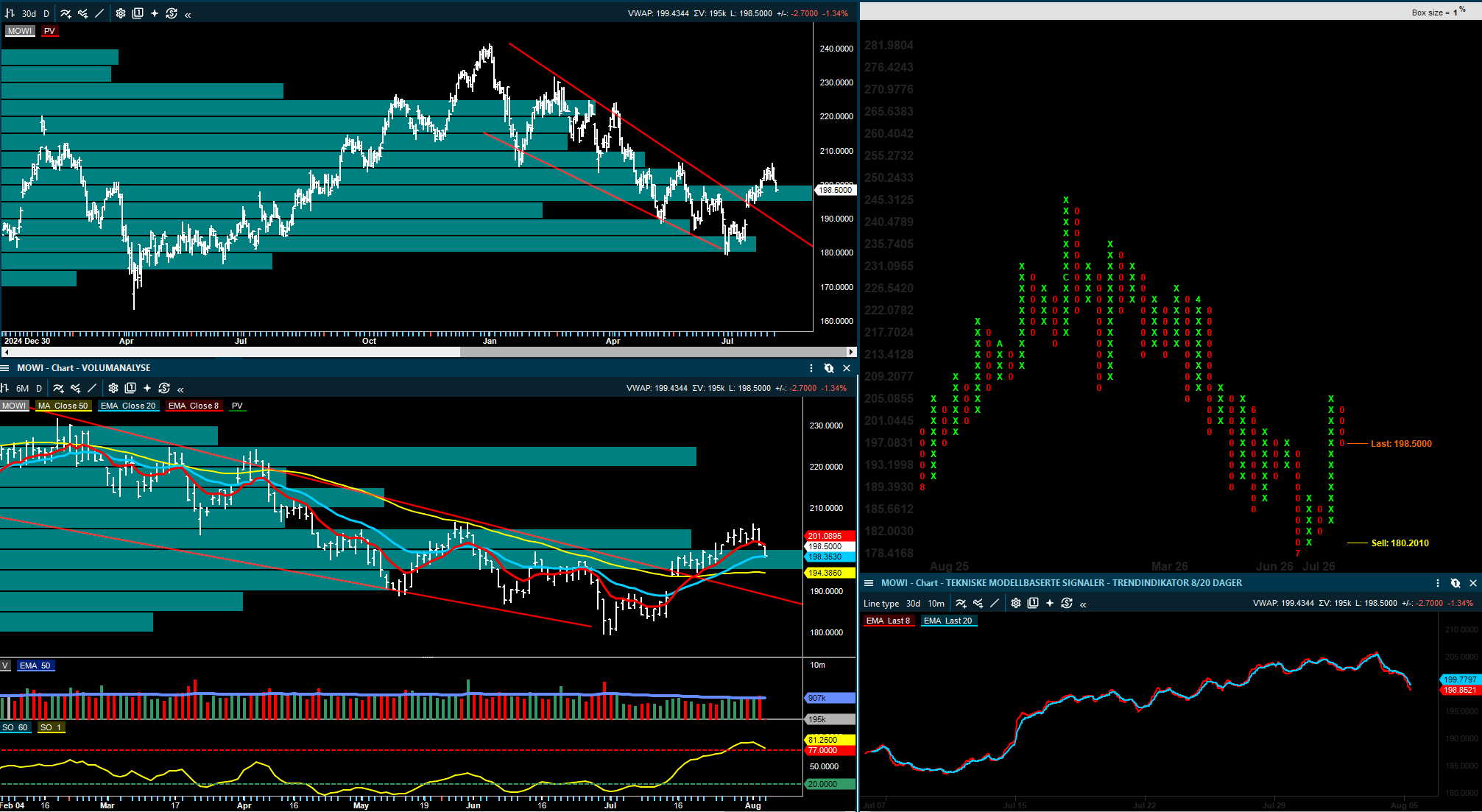1482x812 pixels.
Task: Toggle the V volume label in volume pane
Action: pos(5,666)
